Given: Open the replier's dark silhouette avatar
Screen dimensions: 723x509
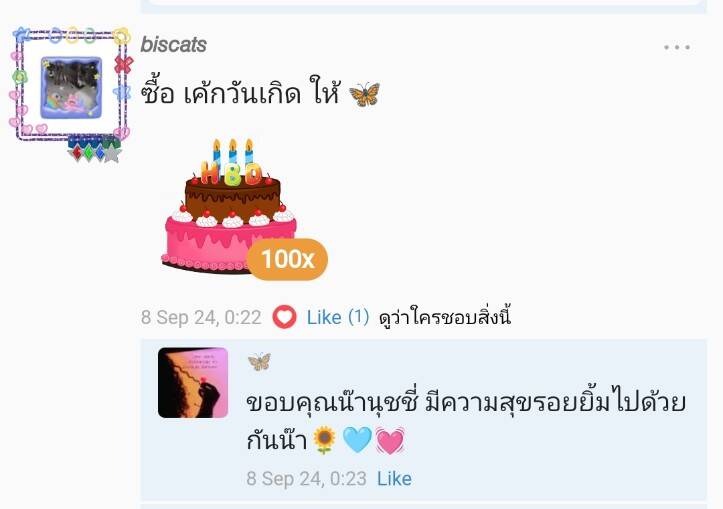Looking at the screenshot, I should click(x=193, y=383).
